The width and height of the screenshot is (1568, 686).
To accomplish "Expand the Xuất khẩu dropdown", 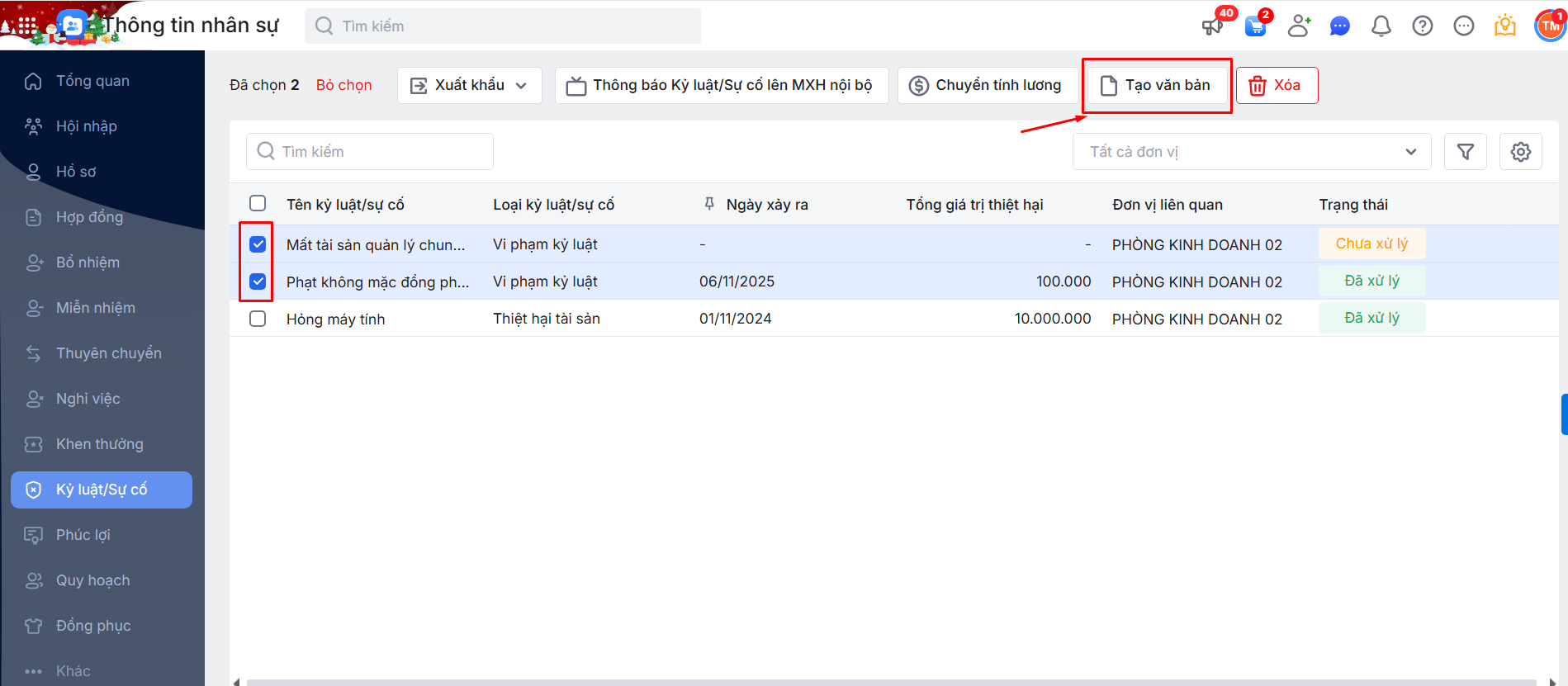I will pyautogui.click(x=470, y=86).
